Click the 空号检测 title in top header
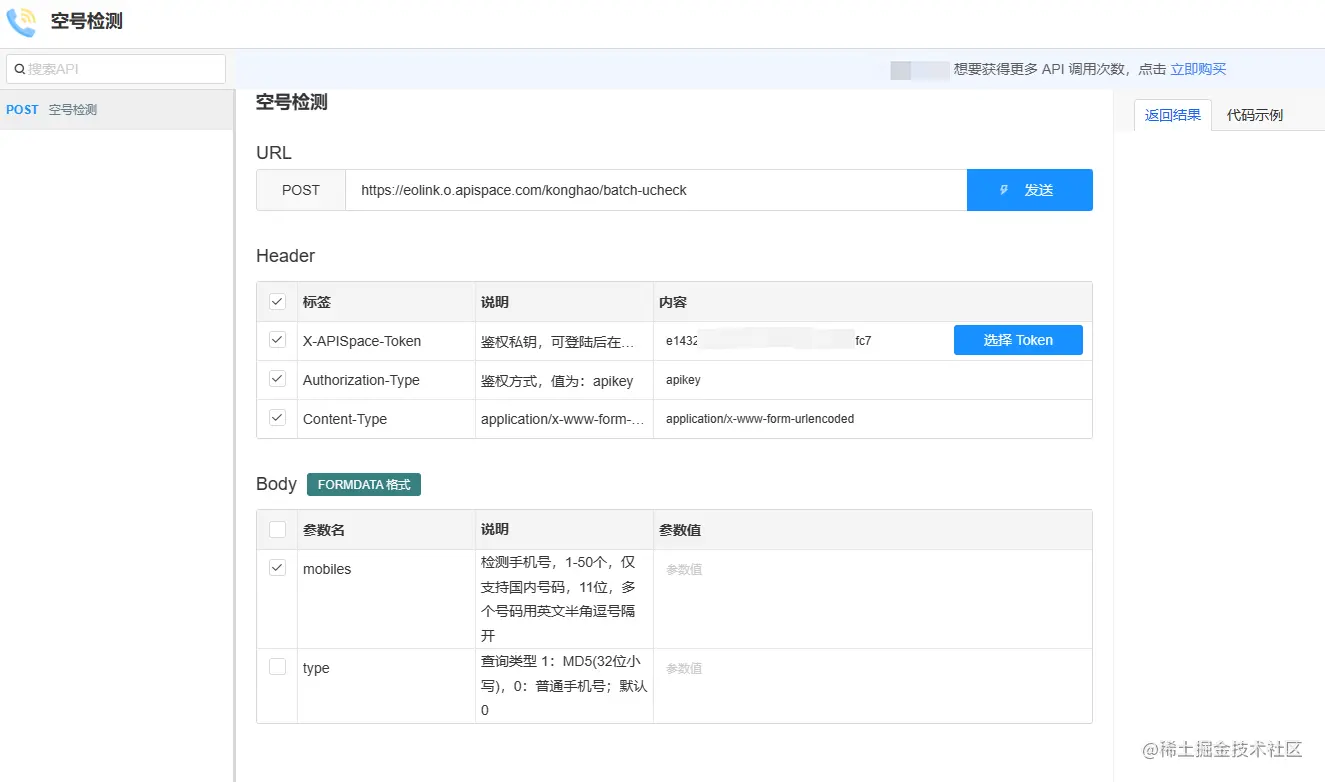1325x782 pixels. (87, 21)
